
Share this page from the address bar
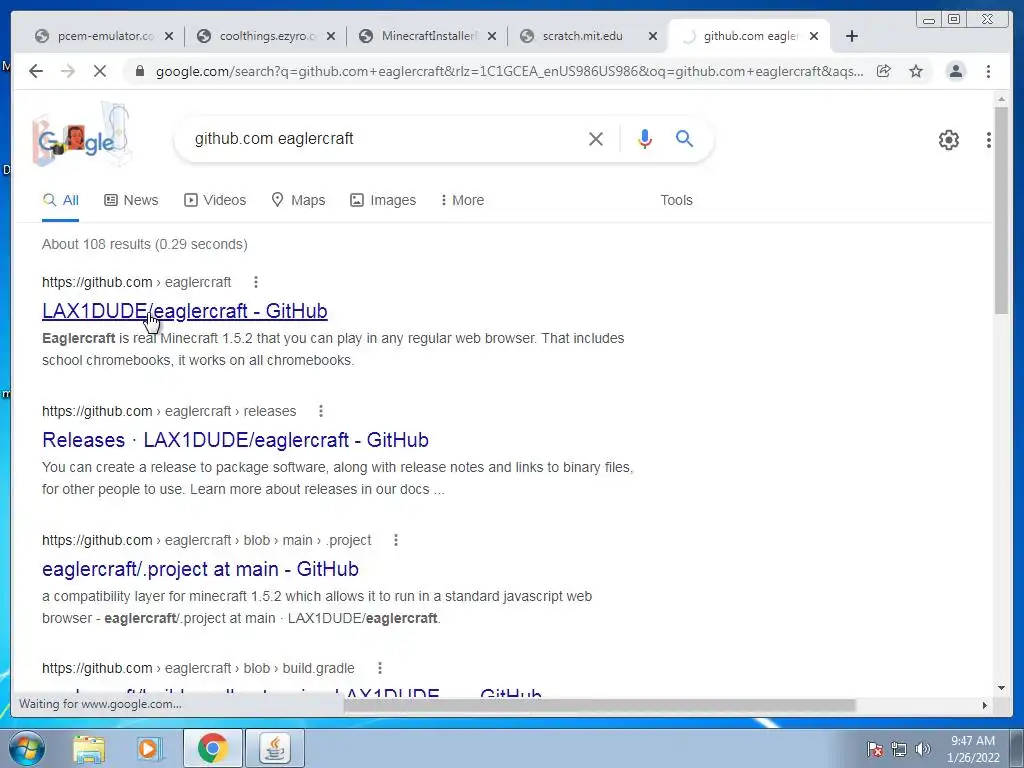[884, 71]
